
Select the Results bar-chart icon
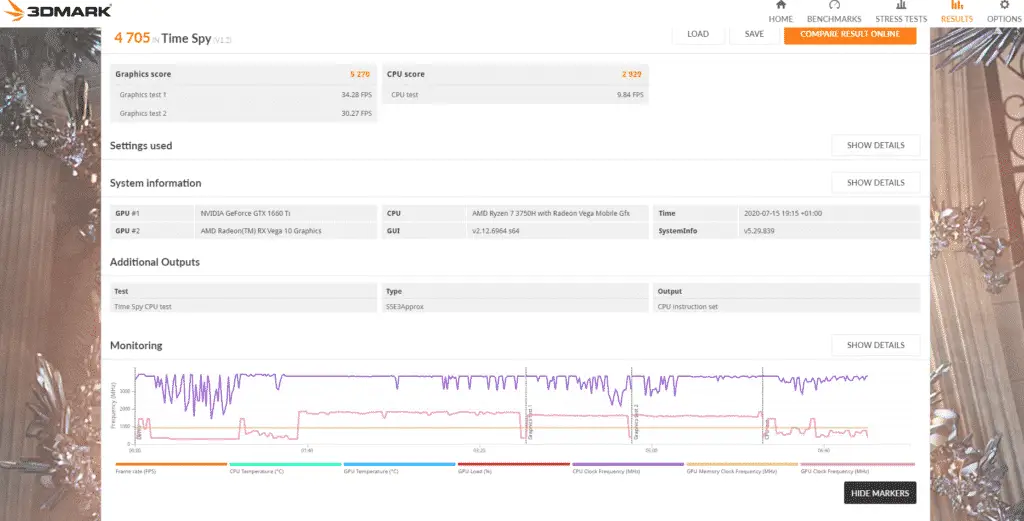pos(957,5)
